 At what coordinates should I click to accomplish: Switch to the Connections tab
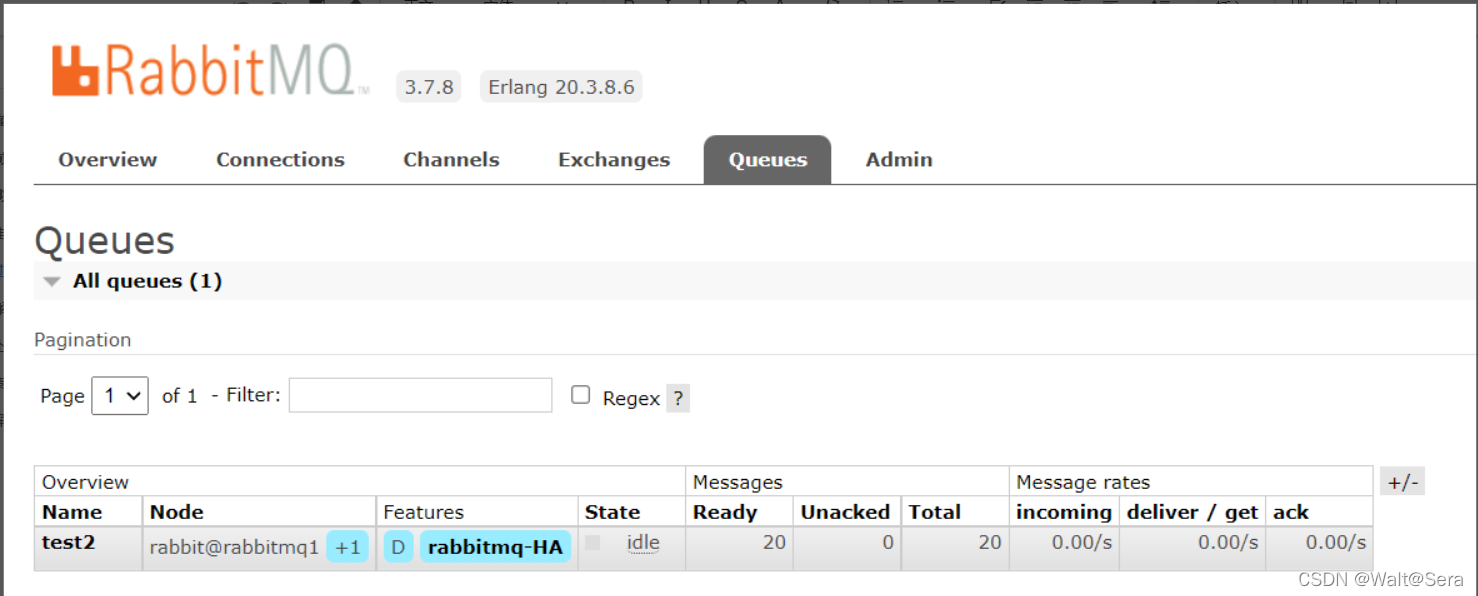point(280,160)
